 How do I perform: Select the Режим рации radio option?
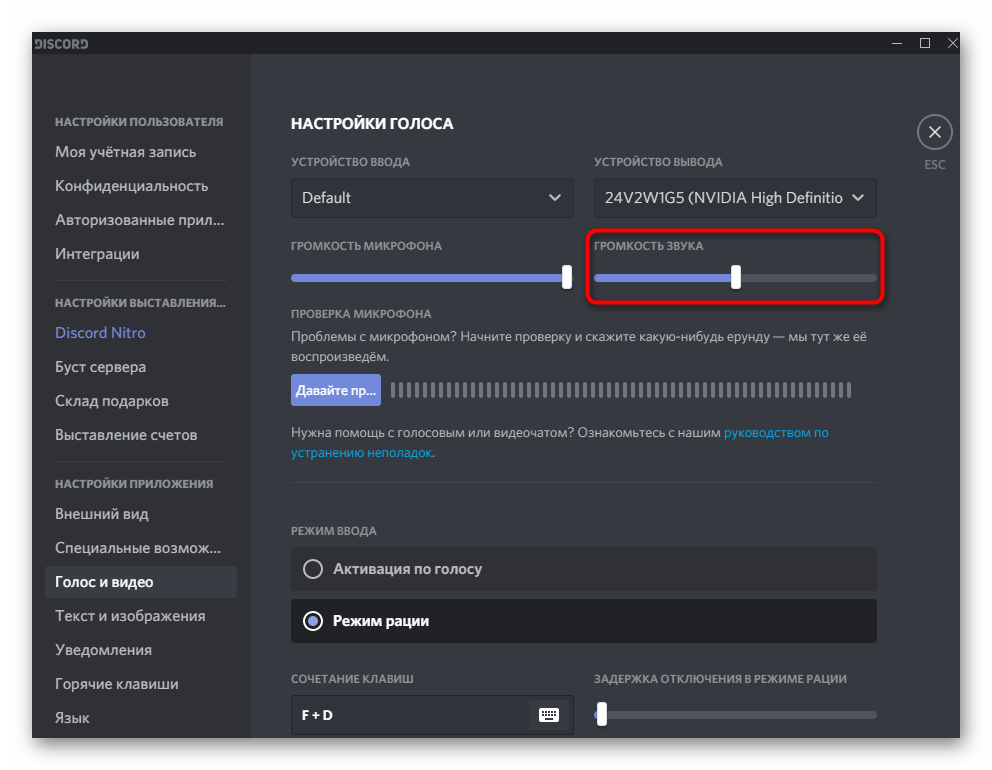[x=313, y=621]
